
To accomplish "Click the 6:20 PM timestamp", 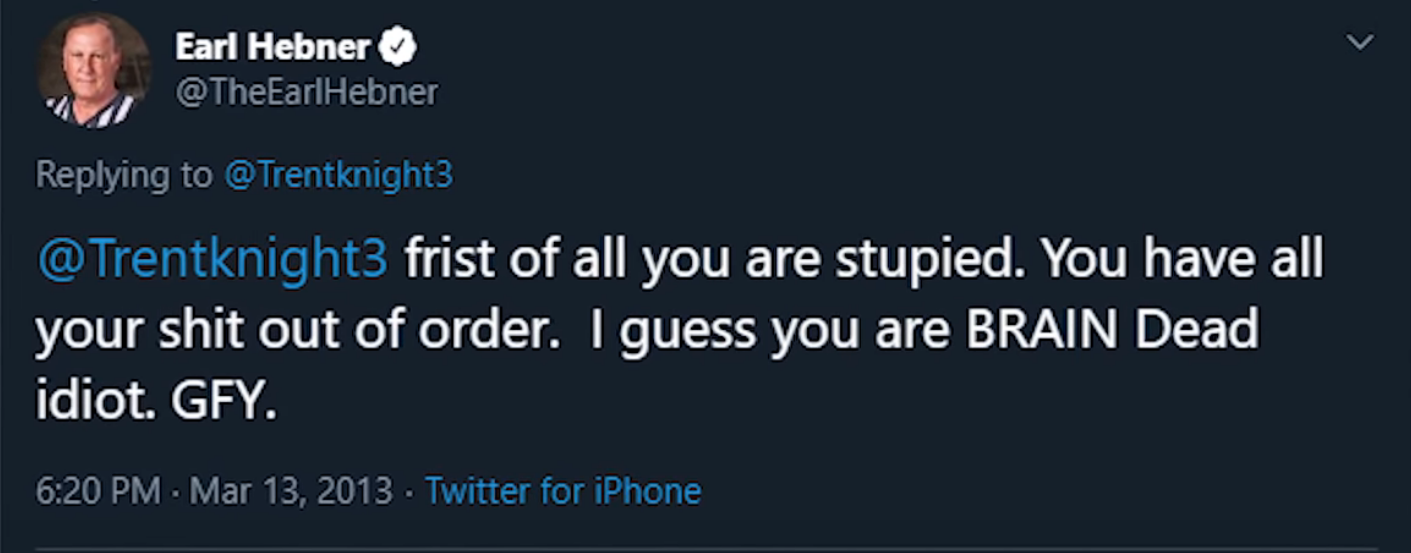I will click(97, 491).
